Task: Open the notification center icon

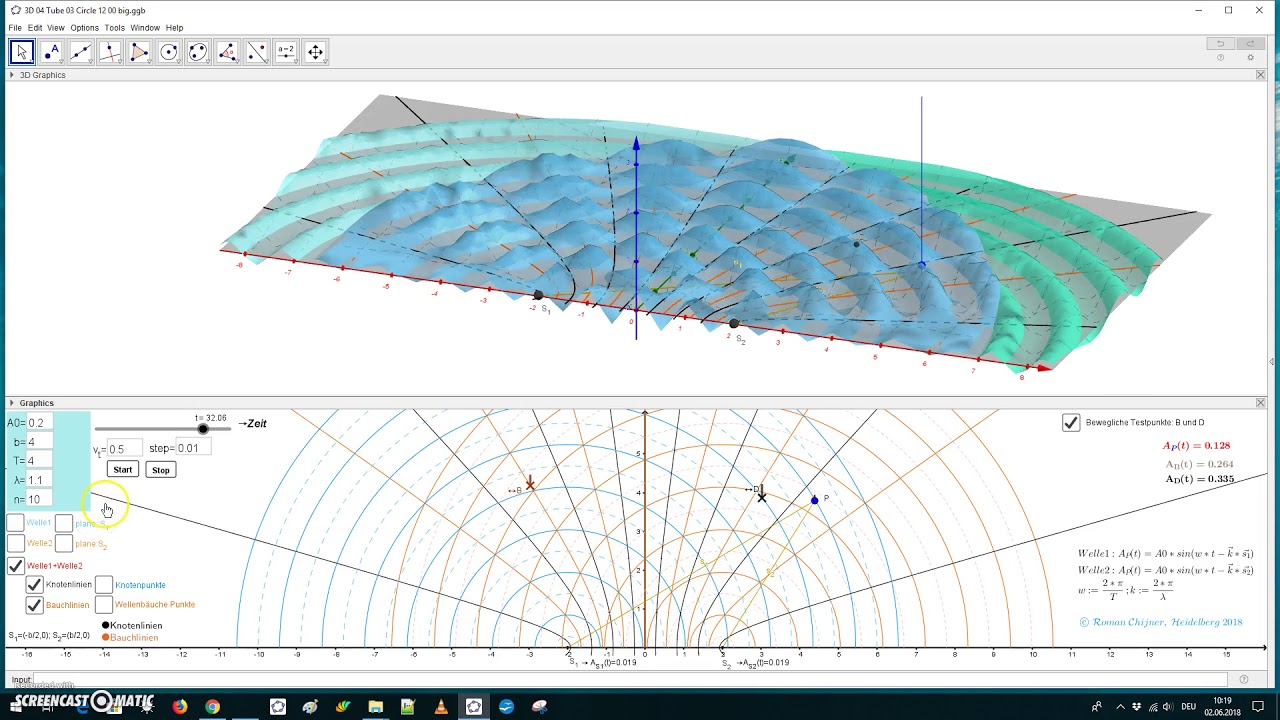Action: [x=1260, y=707]
